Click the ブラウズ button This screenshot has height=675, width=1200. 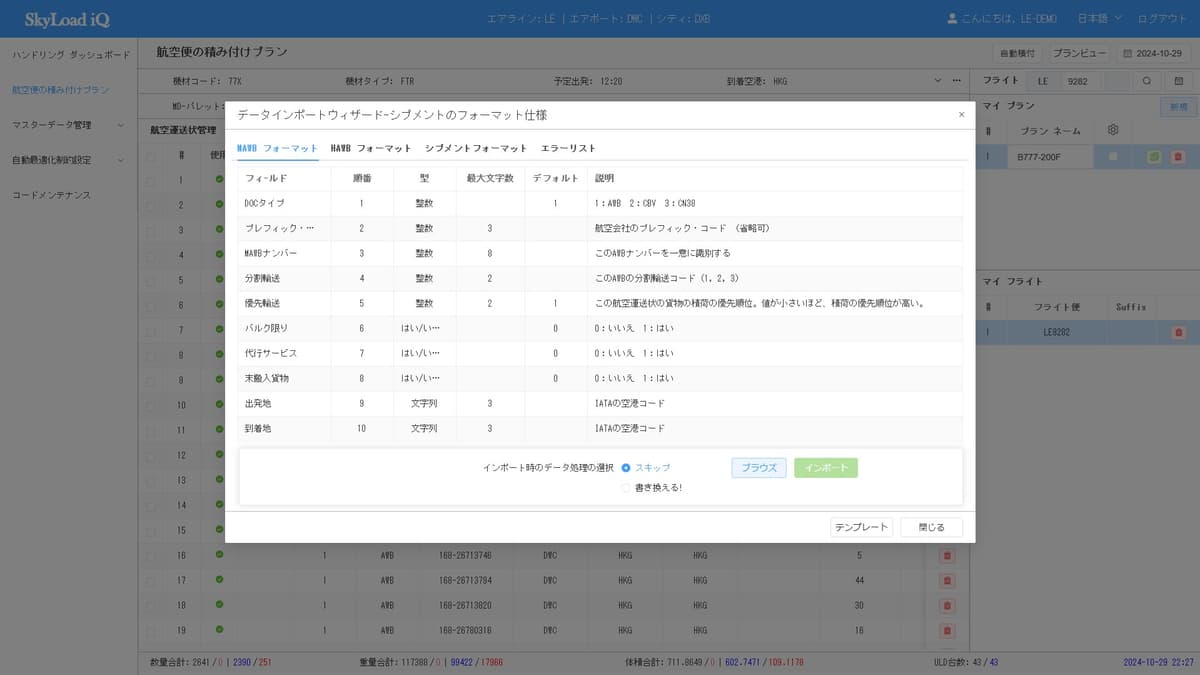tap(759, 468)
